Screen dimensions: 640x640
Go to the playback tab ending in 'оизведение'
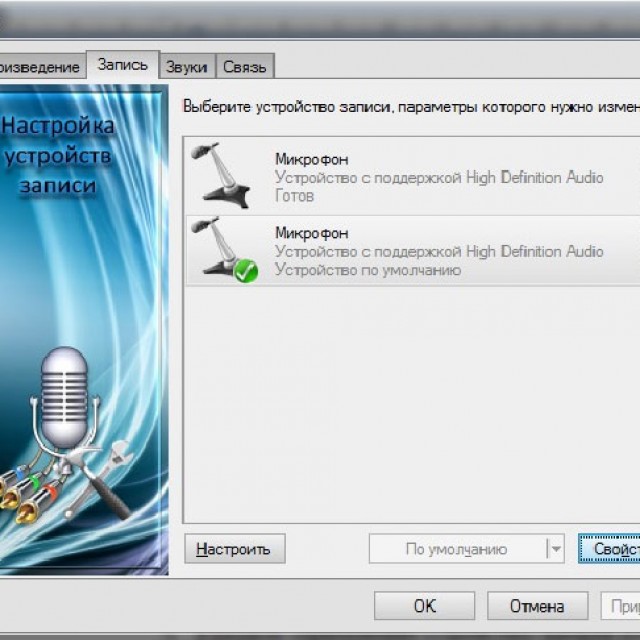[41, 67]
